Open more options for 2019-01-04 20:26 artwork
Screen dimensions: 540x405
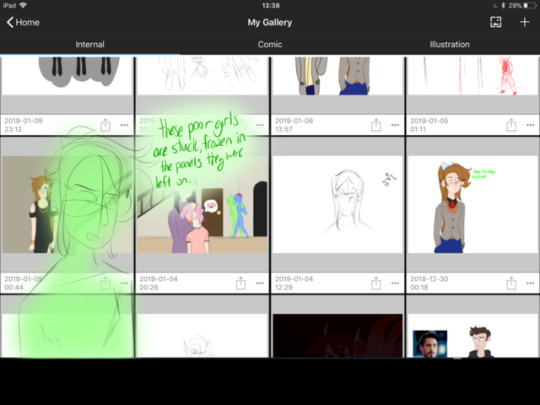(x=260, y=283)
